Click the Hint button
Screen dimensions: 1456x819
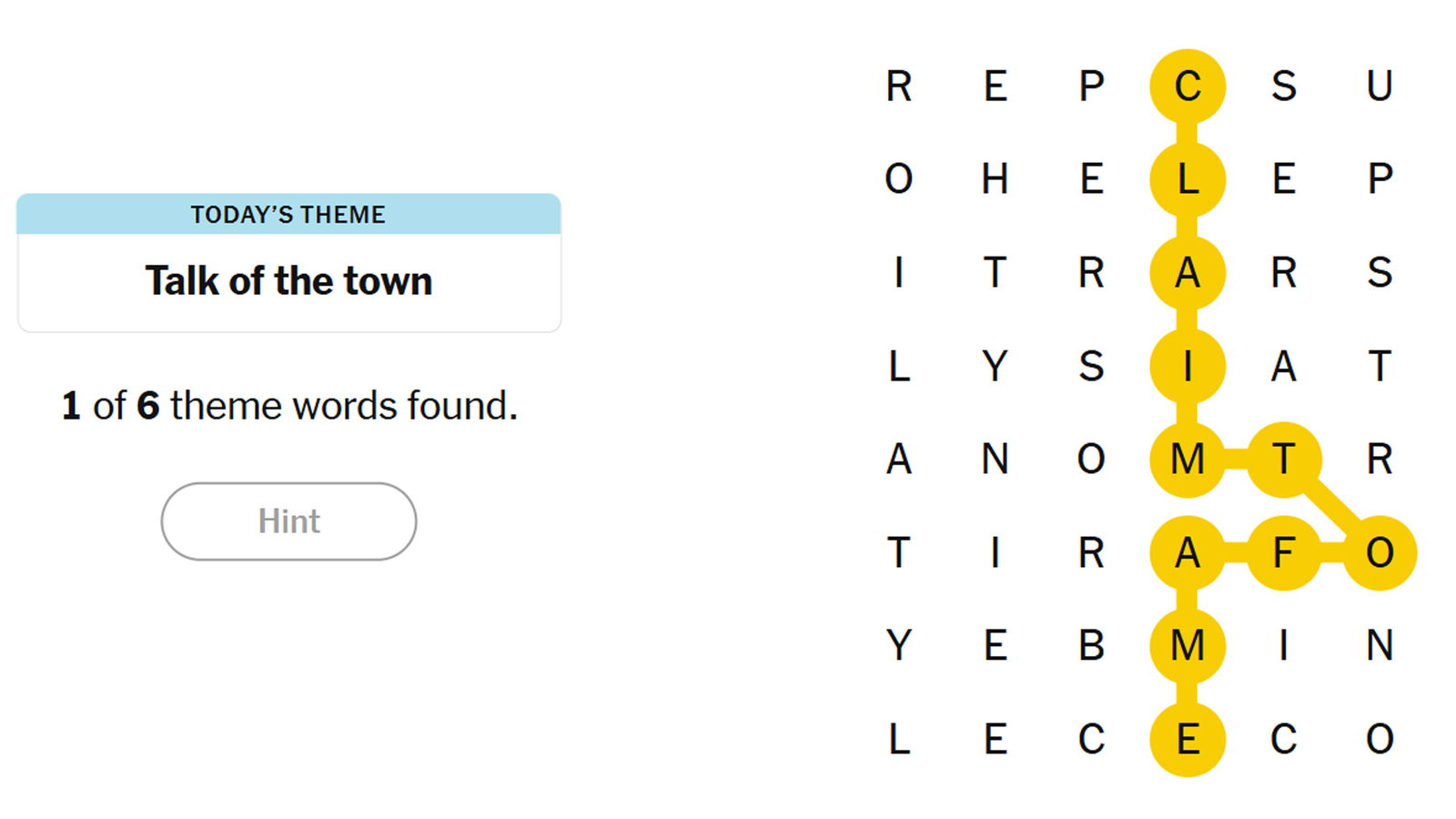[288, 521]
